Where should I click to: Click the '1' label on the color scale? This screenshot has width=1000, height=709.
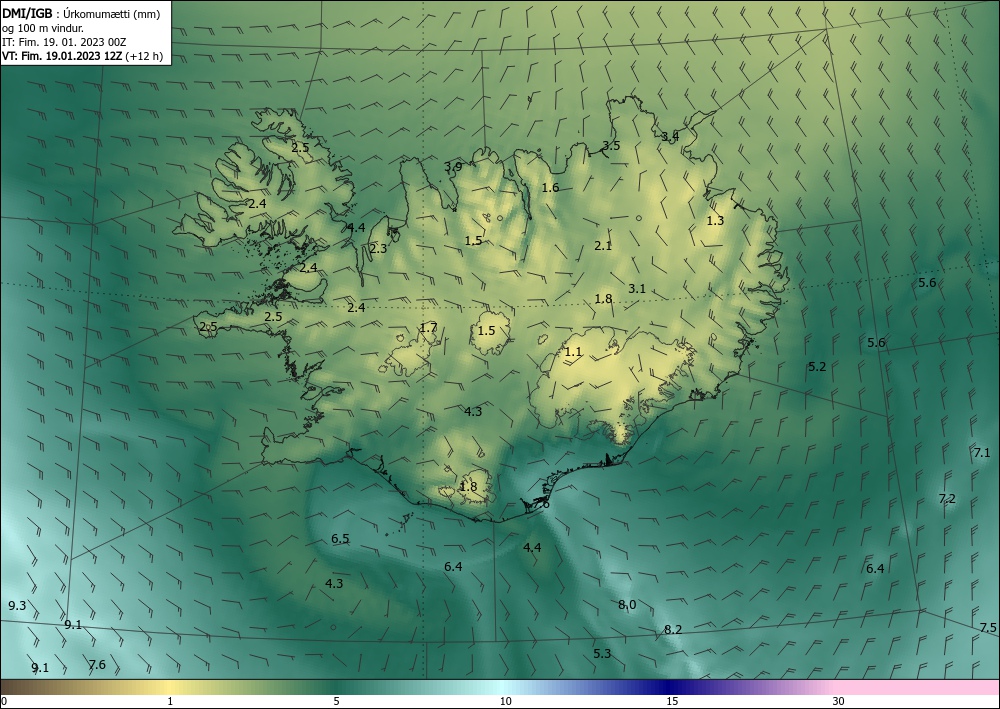pos(170,701)
